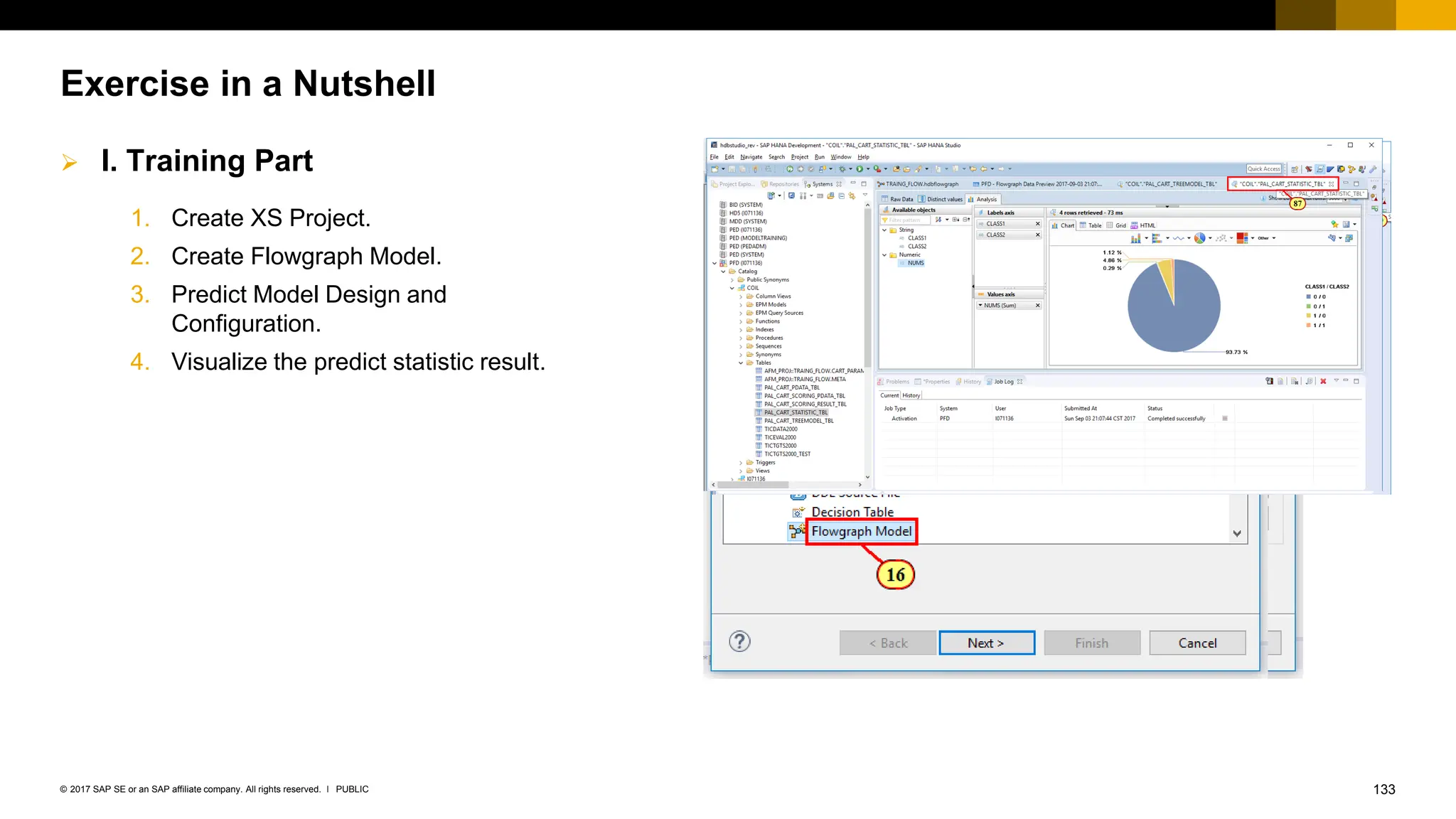Click the < Back button
This screenshot has height=819, width=1456.
tap(888, 643)
